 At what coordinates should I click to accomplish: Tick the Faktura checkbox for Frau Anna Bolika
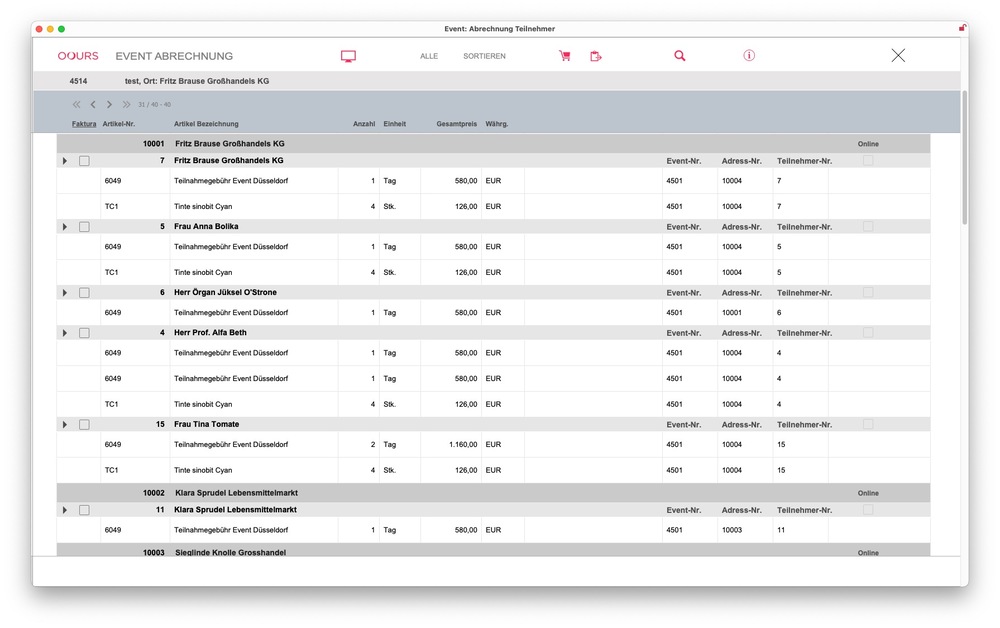pyautogui.click(x=84, y=227)
